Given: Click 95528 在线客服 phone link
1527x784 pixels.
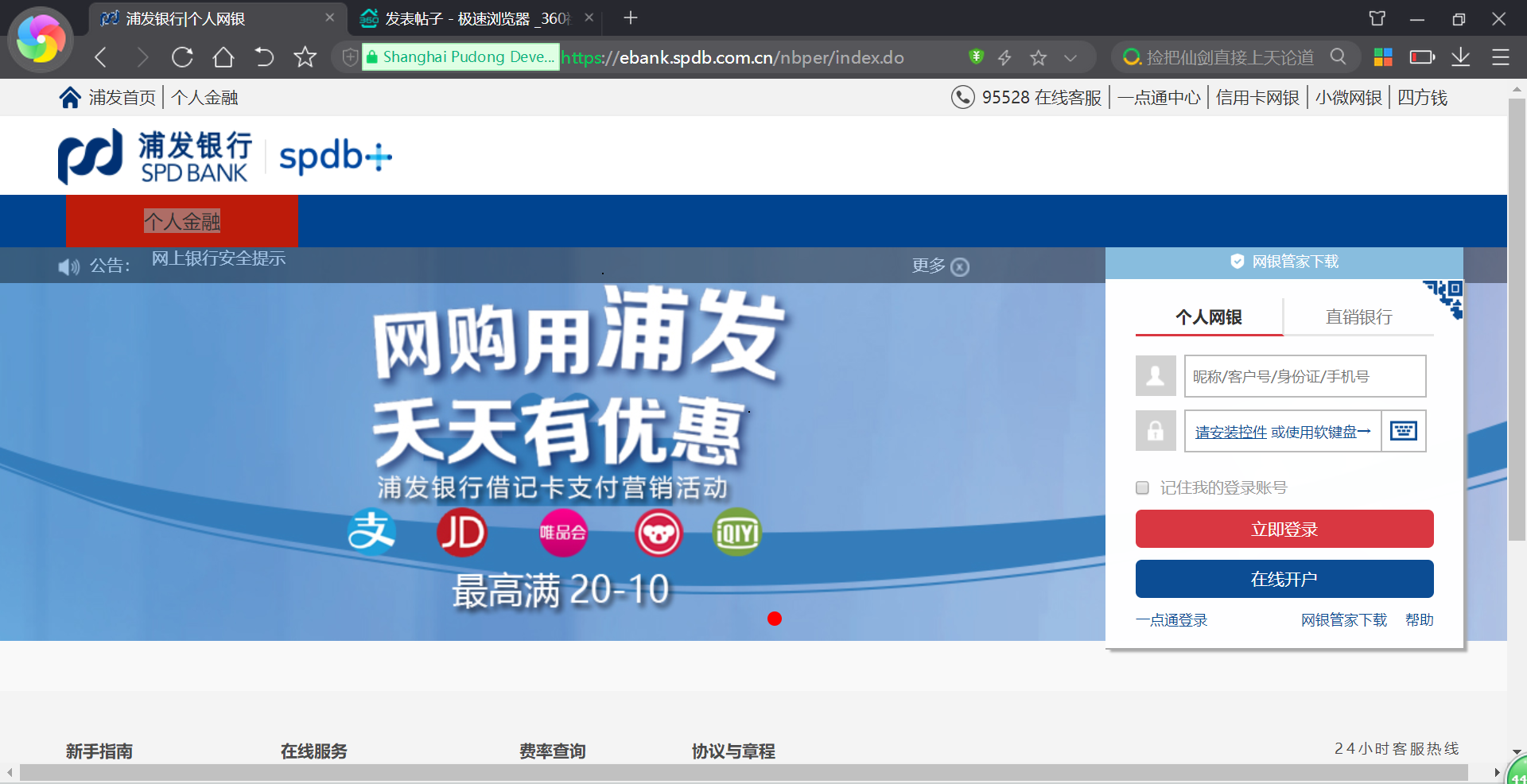Looking at the screenshot, I should (1026, 98).
